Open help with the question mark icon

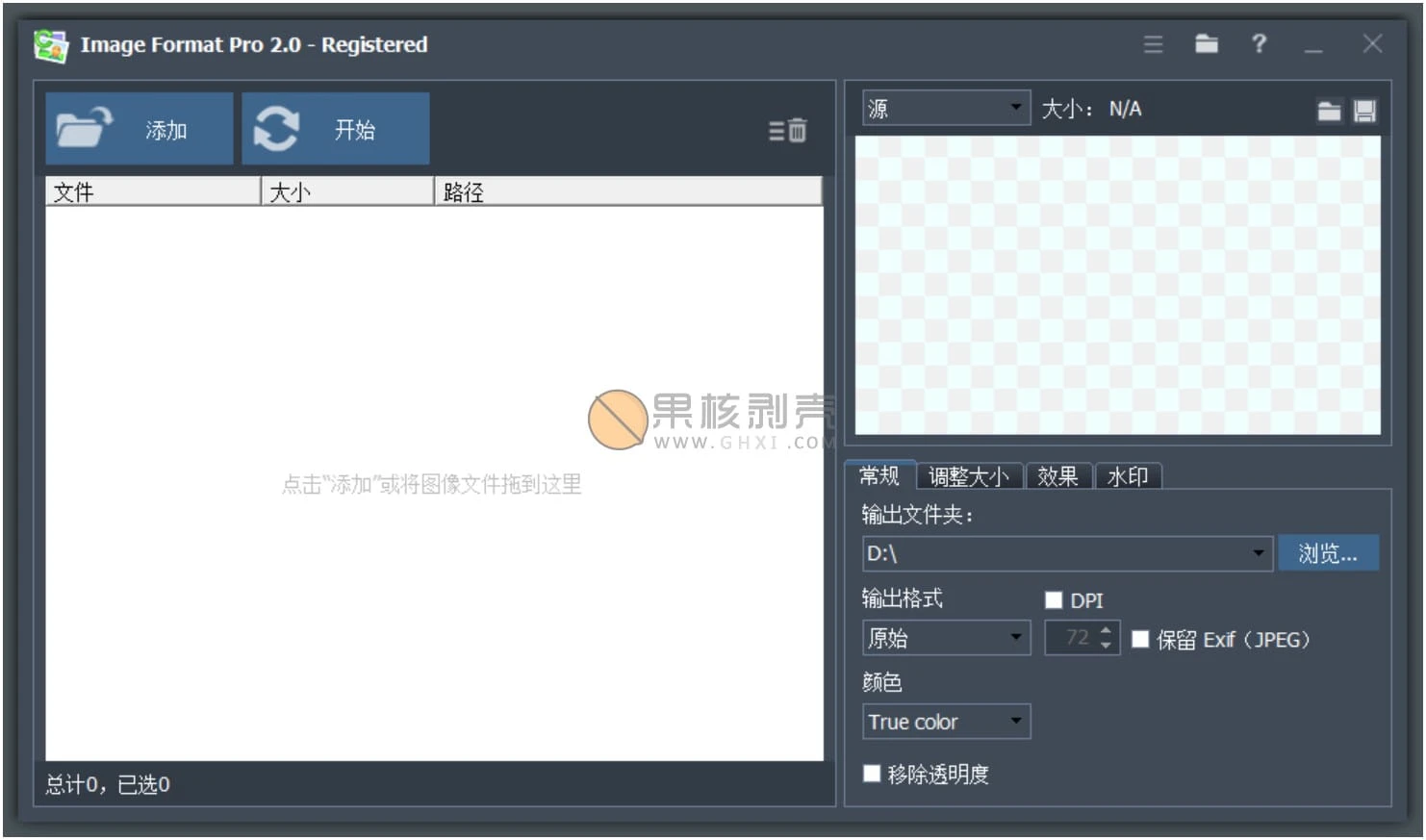tap(1260, 43)
